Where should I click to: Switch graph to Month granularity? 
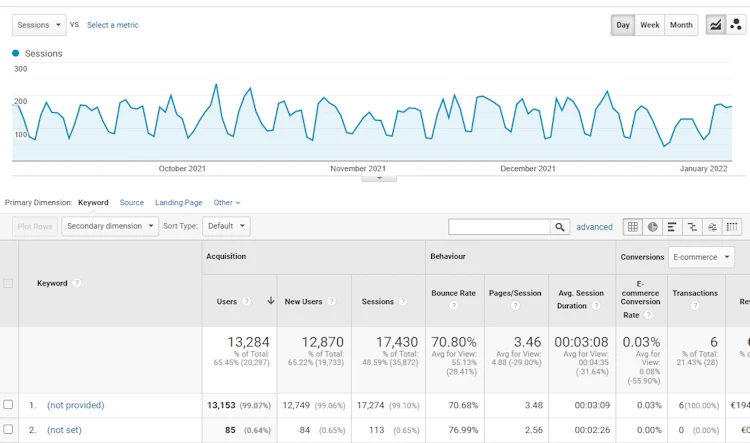tap(681, 25)
